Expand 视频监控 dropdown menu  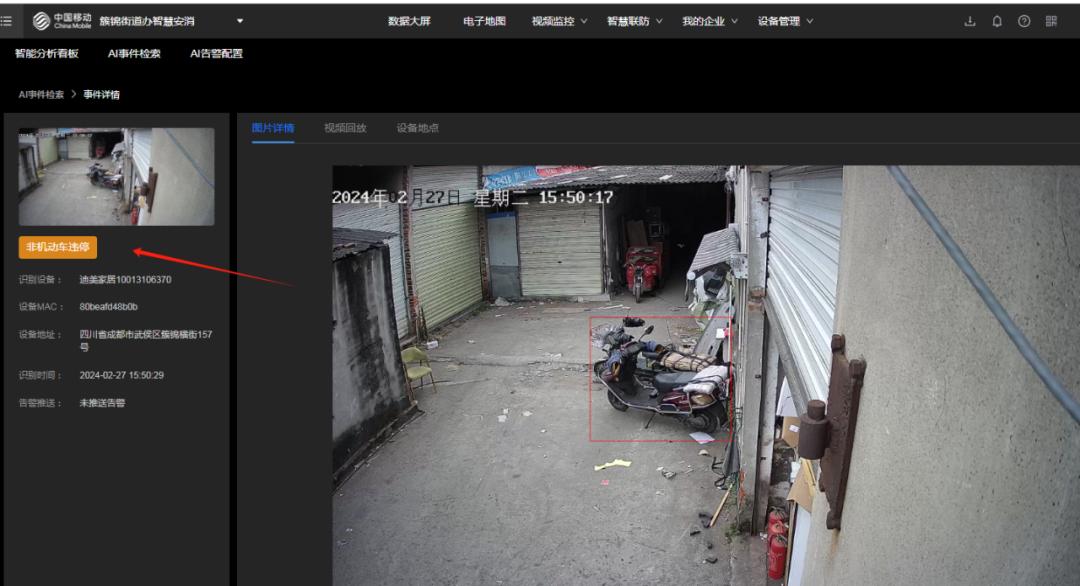559,21
